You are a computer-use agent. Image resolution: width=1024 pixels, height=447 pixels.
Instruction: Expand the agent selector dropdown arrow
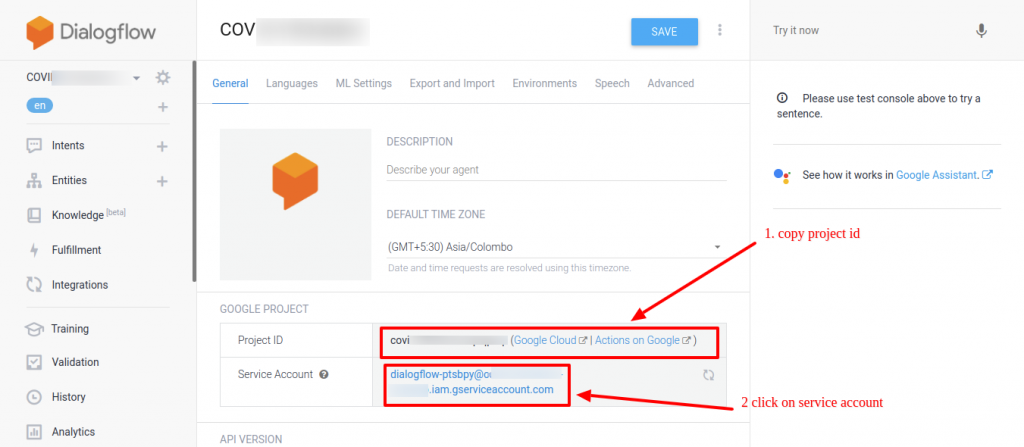pyautogui.click(x=136, y=78)
